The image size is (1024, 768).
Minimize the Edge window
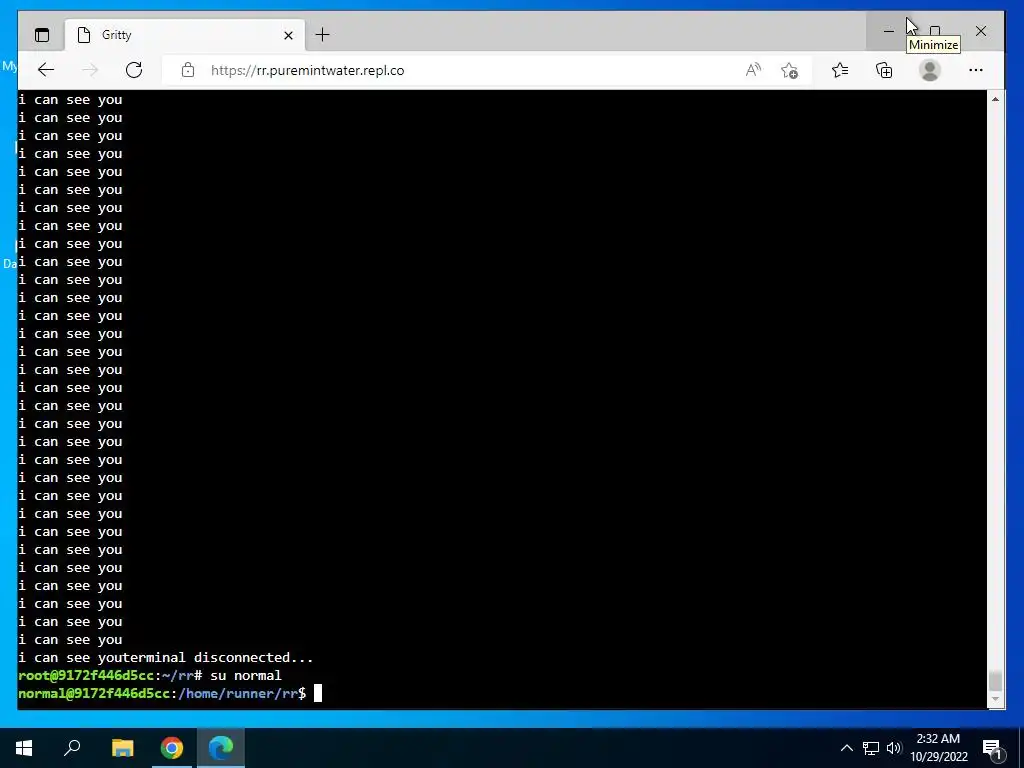coord(889,31)
